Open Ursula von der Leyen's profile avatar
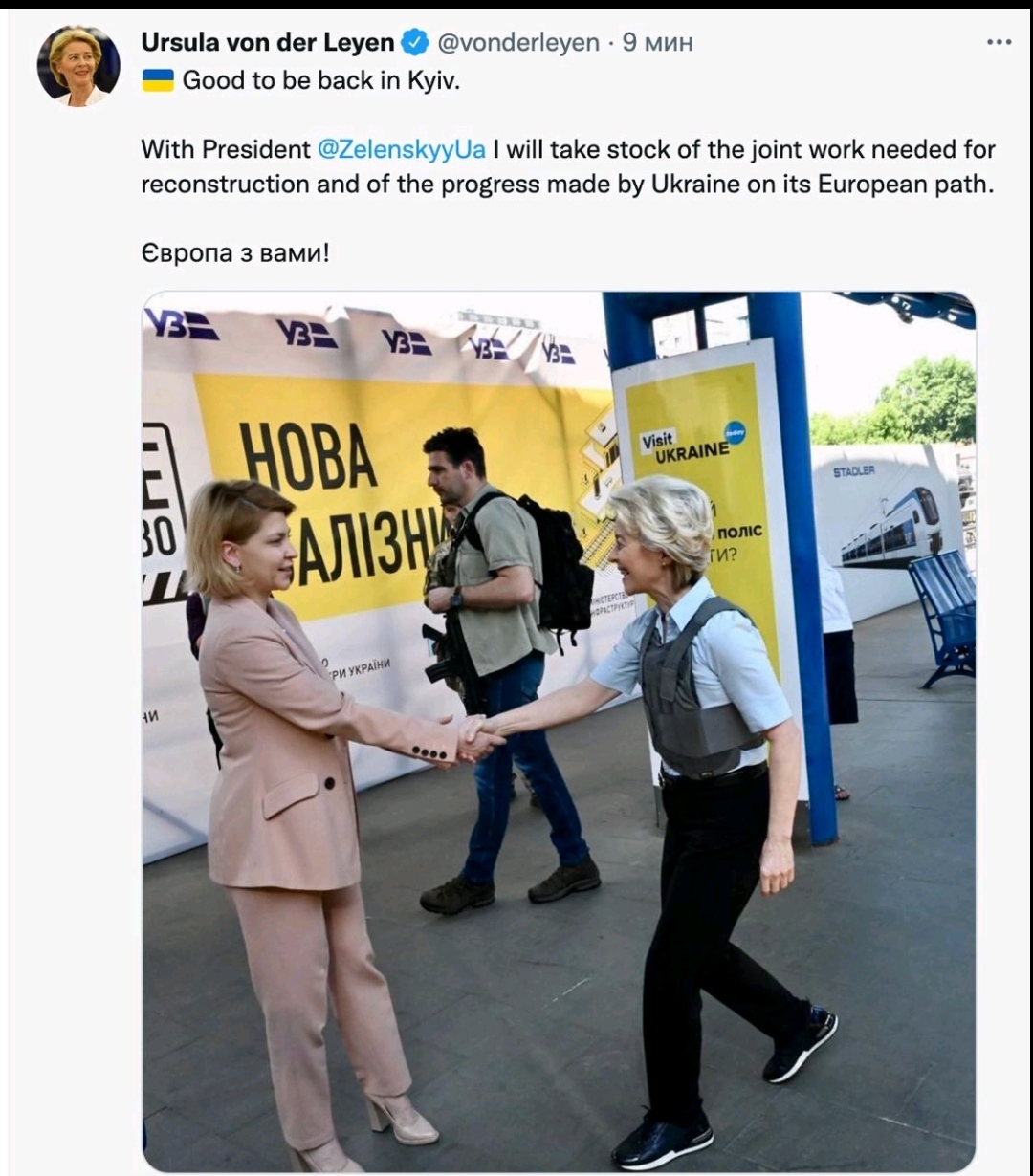 click(x=78, y=66)
